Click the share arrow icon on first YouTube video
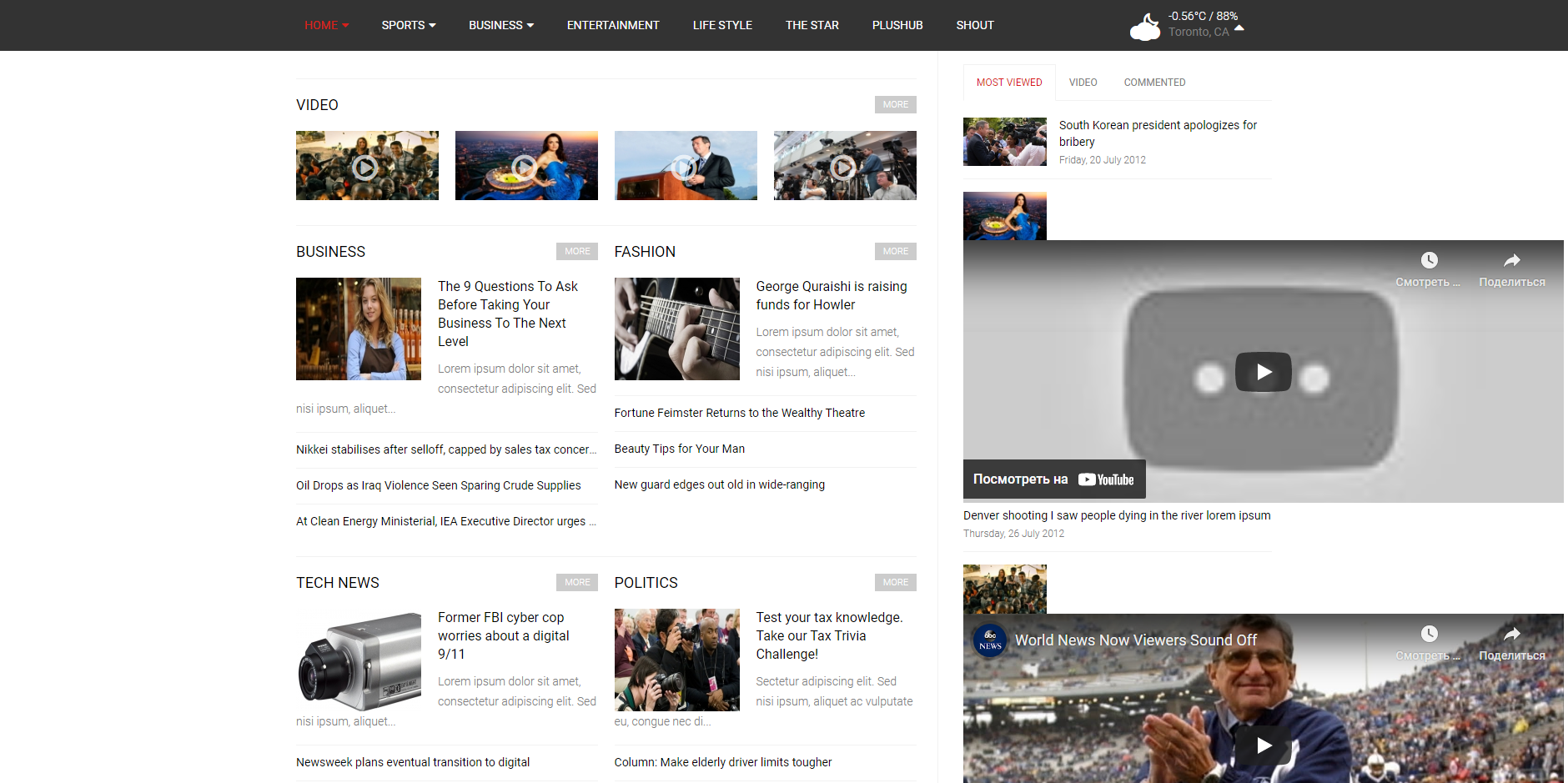Viewport: 1568px width, 783px height. pyautogui.click(x=1512, y=261)
